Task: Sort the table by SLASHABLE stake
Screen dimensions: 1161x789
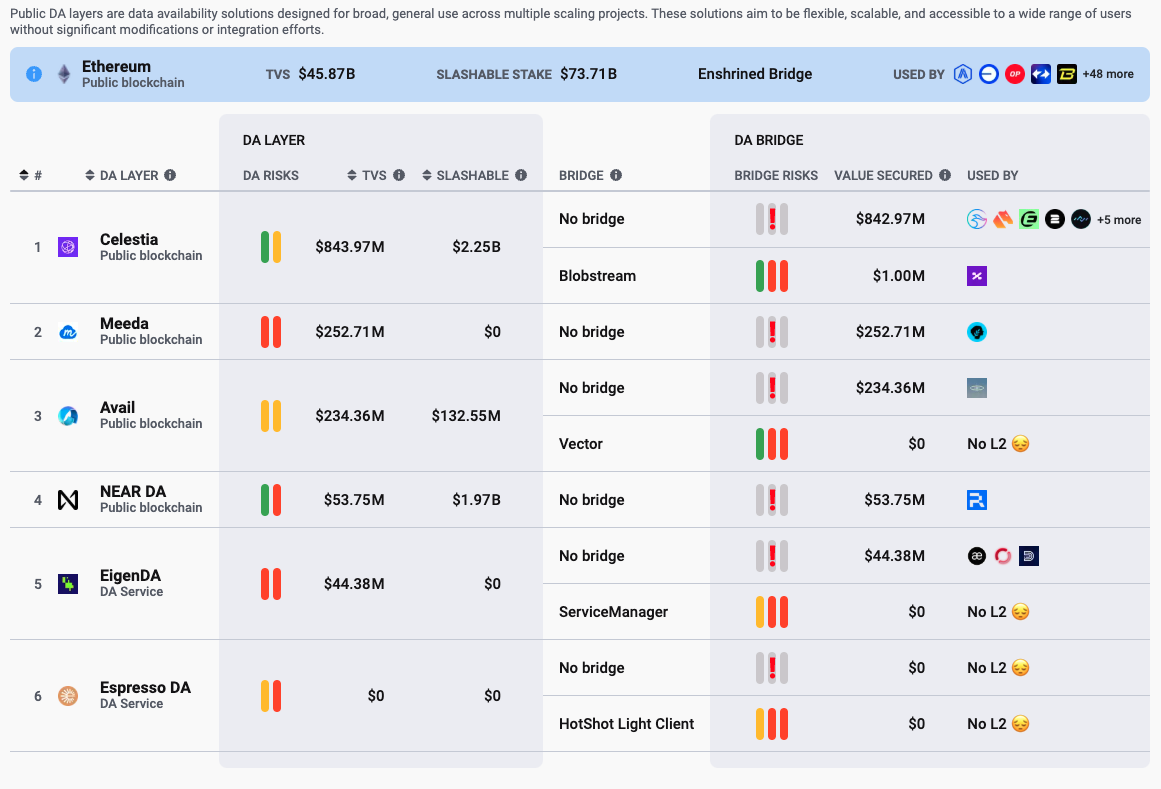Action: (465, 175)
